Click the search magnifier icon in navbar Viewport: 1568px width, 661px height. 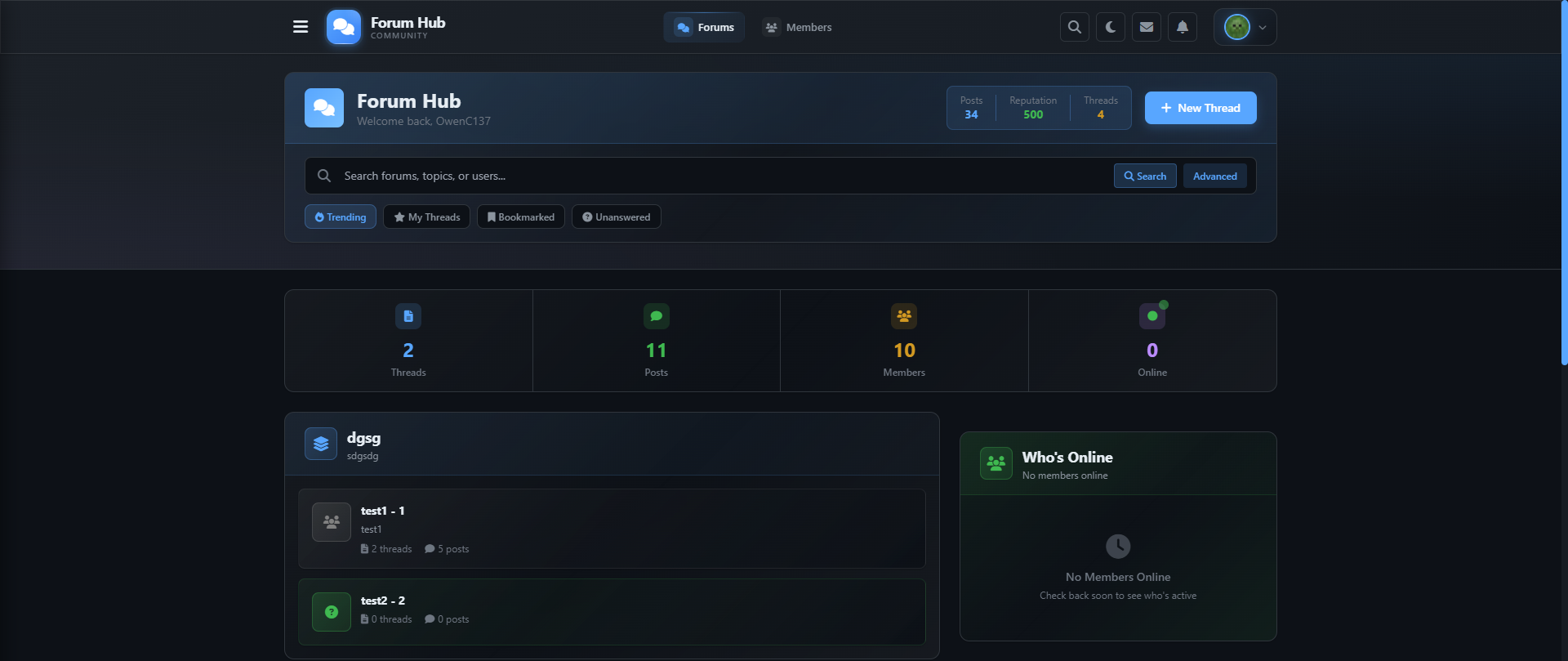pyautogui.click(x=1075, y=27)
